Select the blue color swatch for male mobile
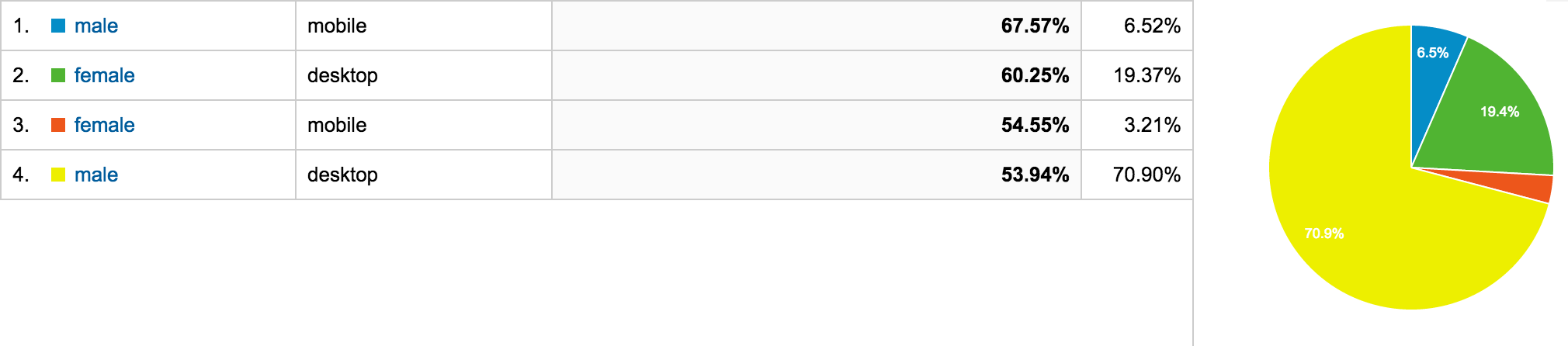The width and height of the screenshot is (1568, 346). point(58,26)
